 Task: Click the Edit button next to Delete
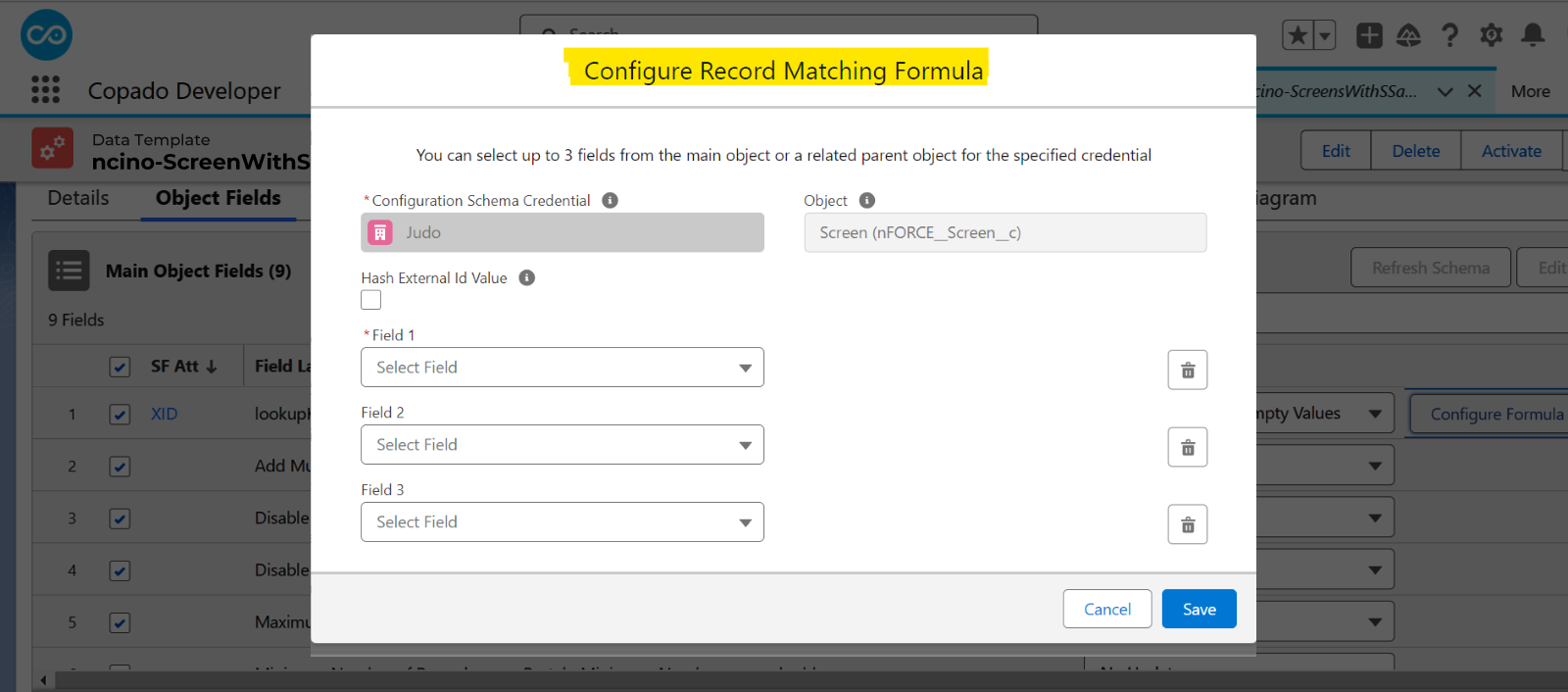pos(1336,151)
